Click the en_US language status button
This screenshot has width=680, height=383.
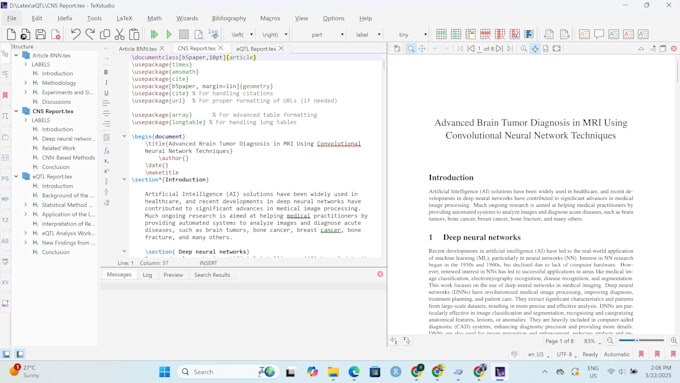[x=538, y=354]
